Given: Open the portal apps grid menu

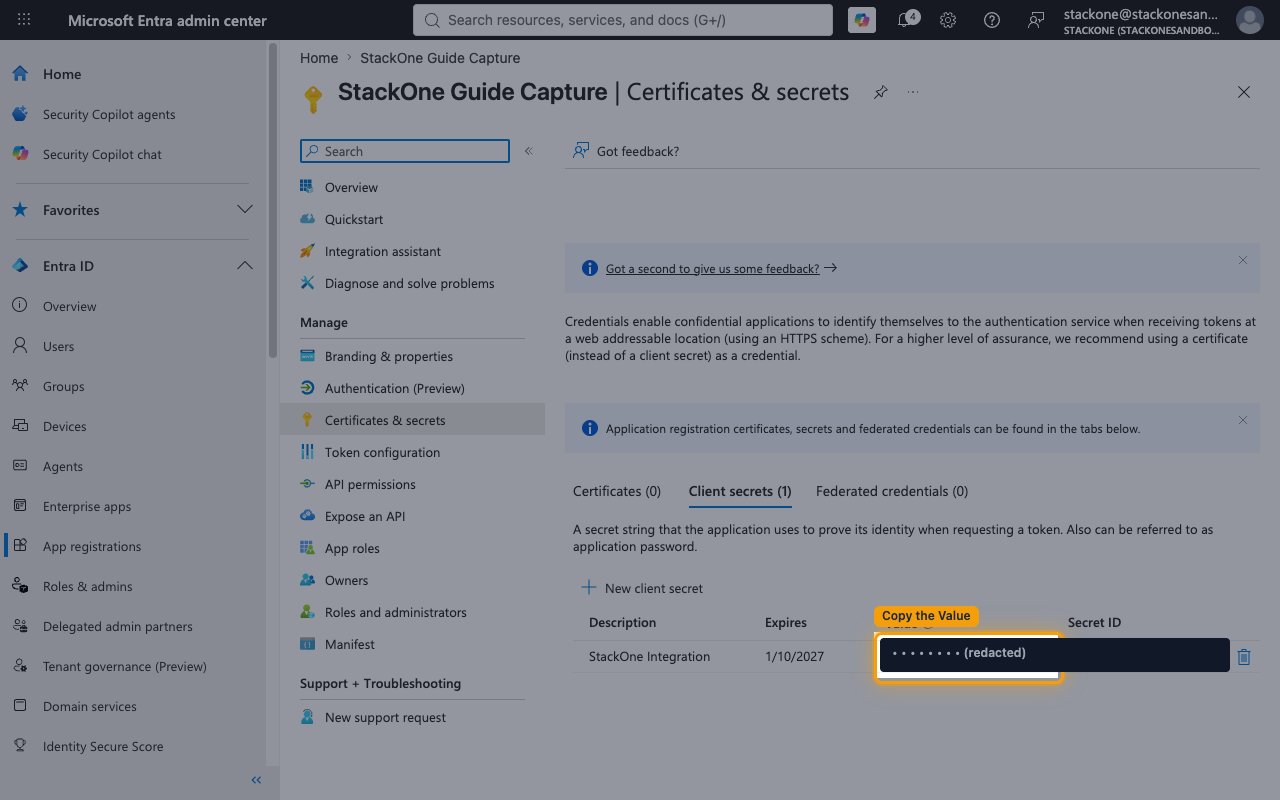Looking at the screenshot, I should pos(24,20).
